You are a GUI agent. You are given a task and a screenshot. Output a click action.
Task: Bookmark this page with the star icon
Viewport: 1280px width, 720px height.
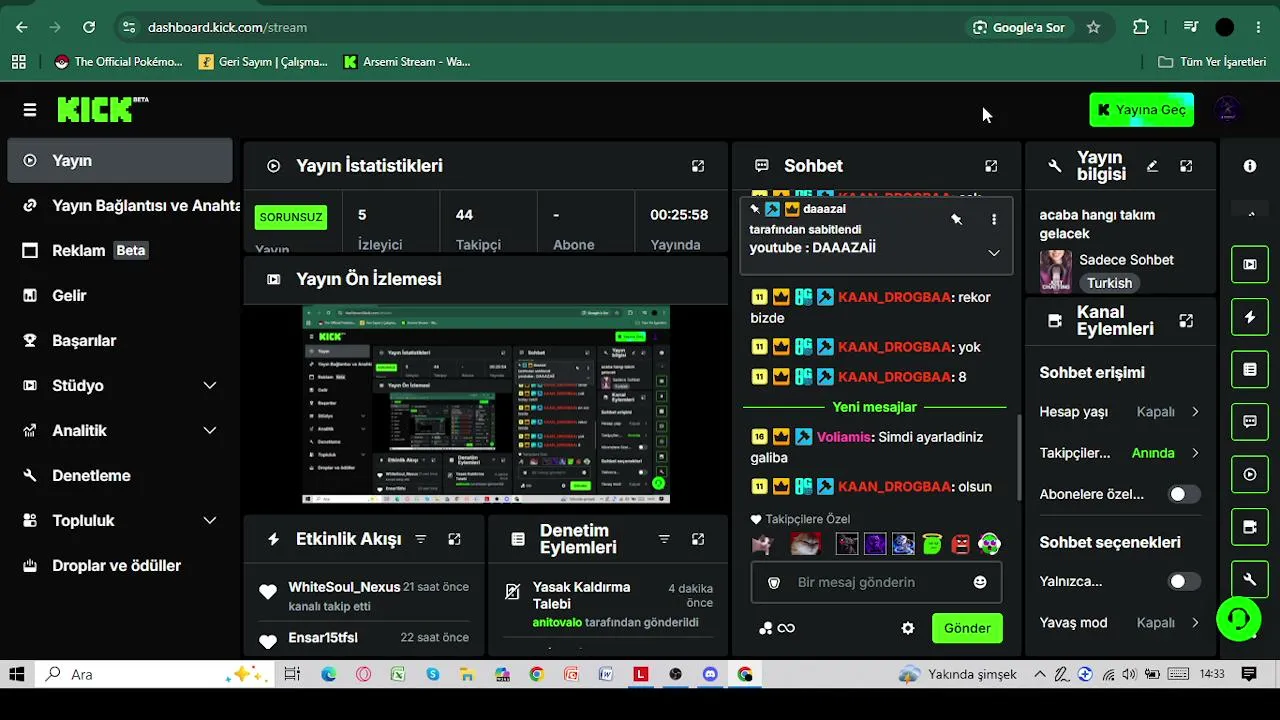click(x=1093, y=27)
